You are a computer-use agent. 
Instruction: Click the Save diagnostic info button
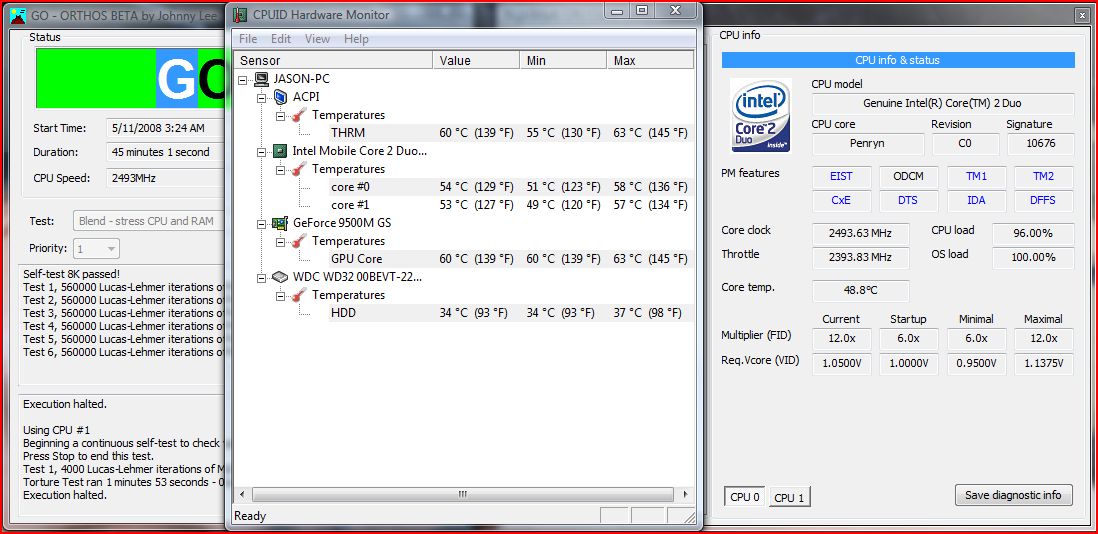pos(1013,495)
